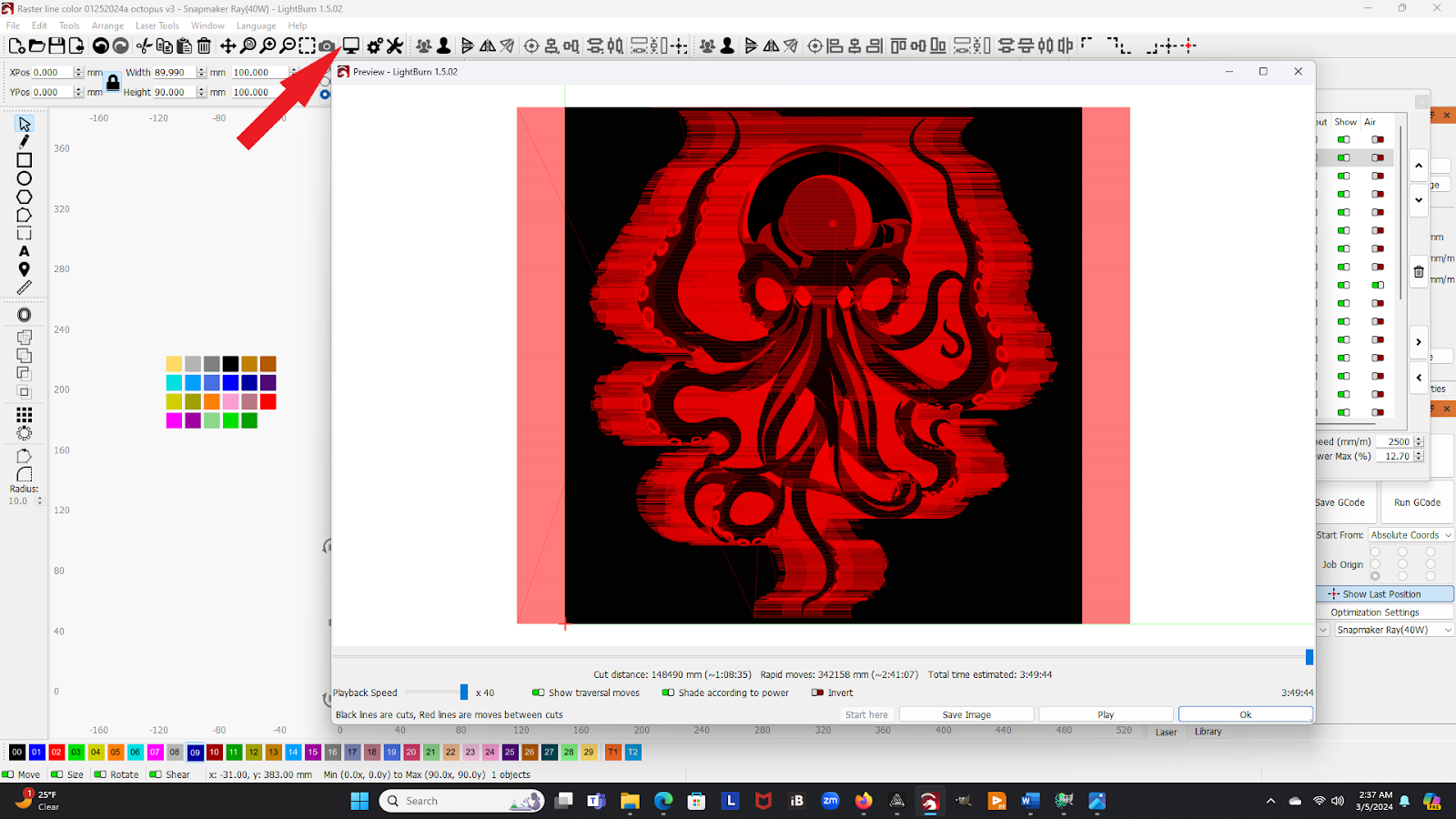Viewport: 1456px width, 819px height.
Task: Click the trash icon in the Cuts panel
Action: [x=1419, y=271]
